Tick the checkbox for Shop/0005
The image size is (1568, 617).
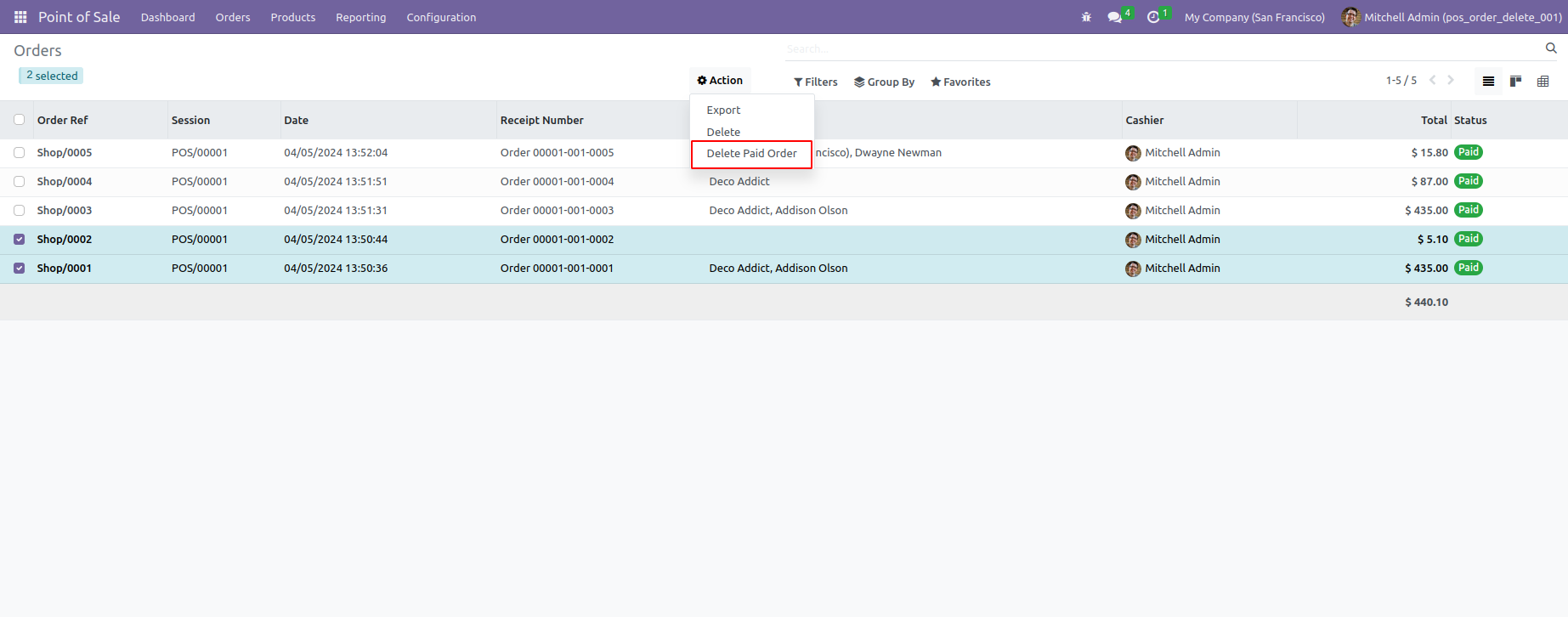(20, 153)
